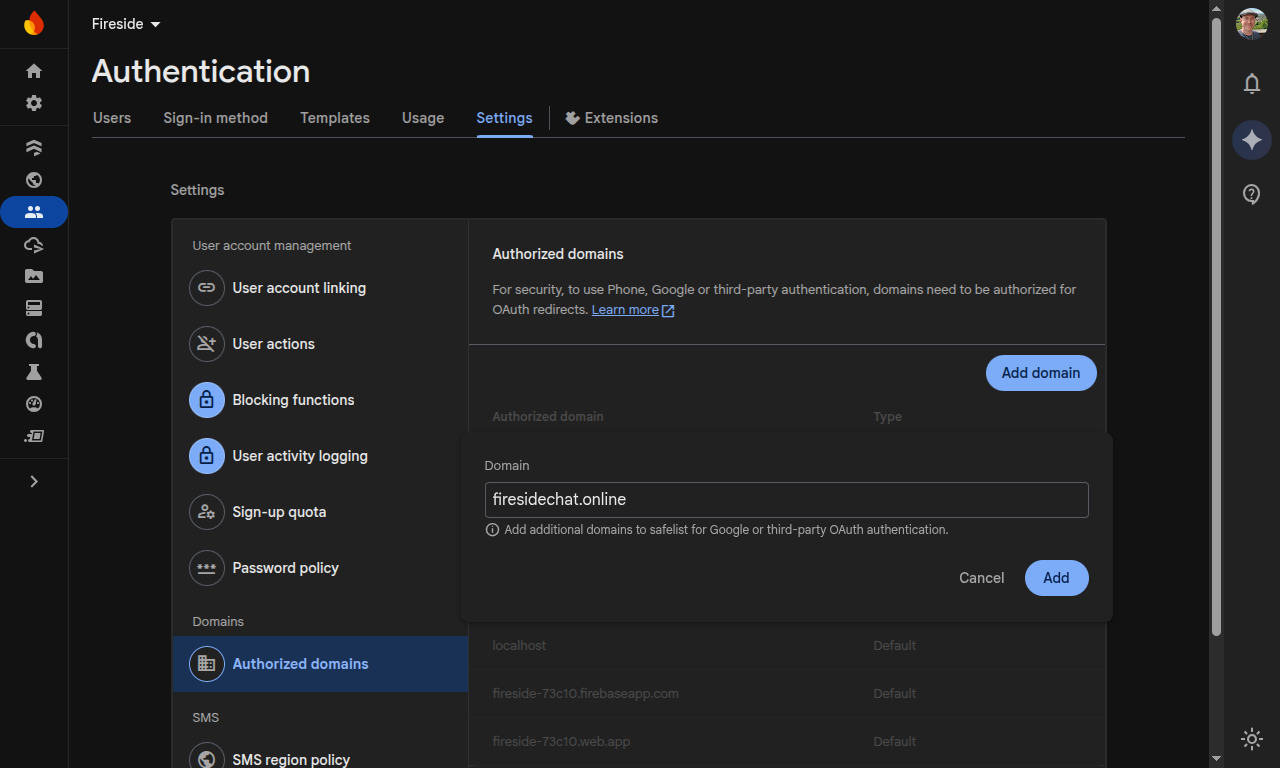Open the Fireside project dropdown
Viewport: 1280px width, 768px height.
126,24
